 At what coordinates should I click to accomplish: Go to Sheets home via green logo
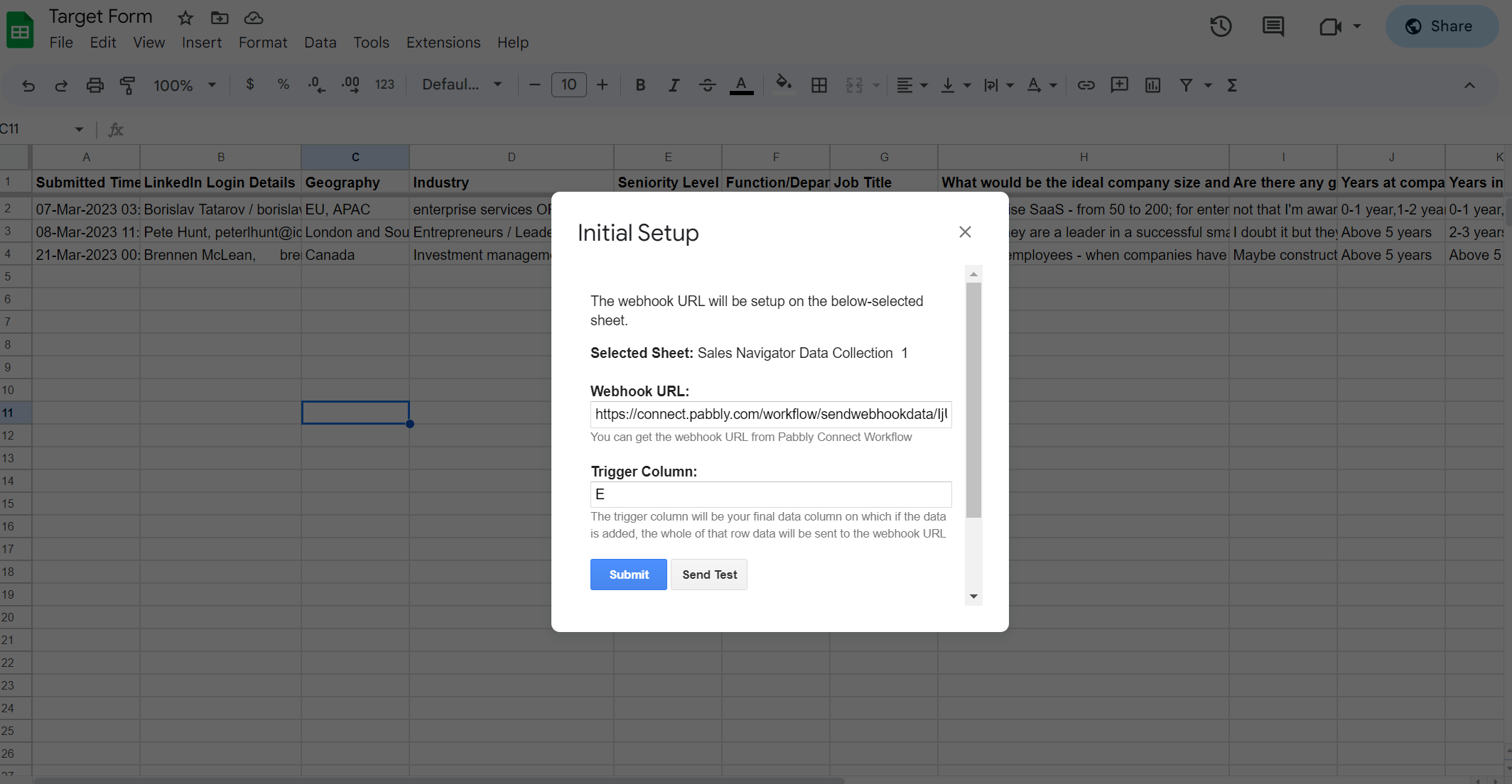[20, 30]
